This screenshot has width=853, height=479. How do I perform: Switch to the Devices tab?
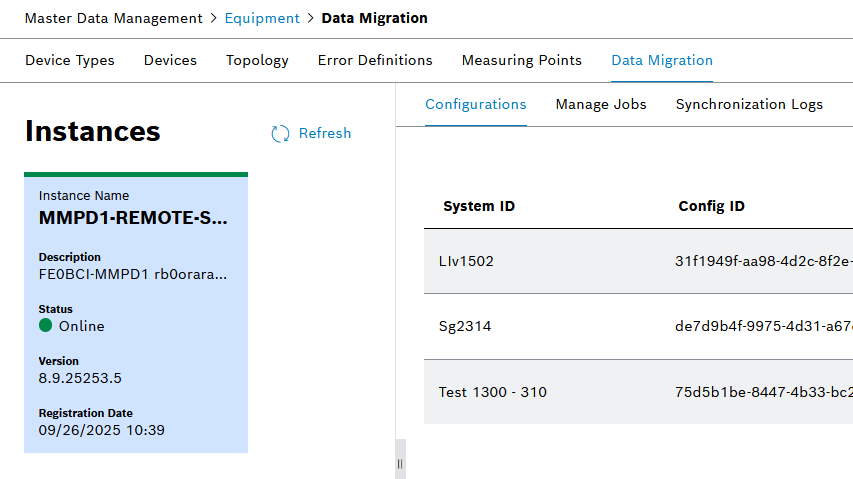[x=170, y=60]
